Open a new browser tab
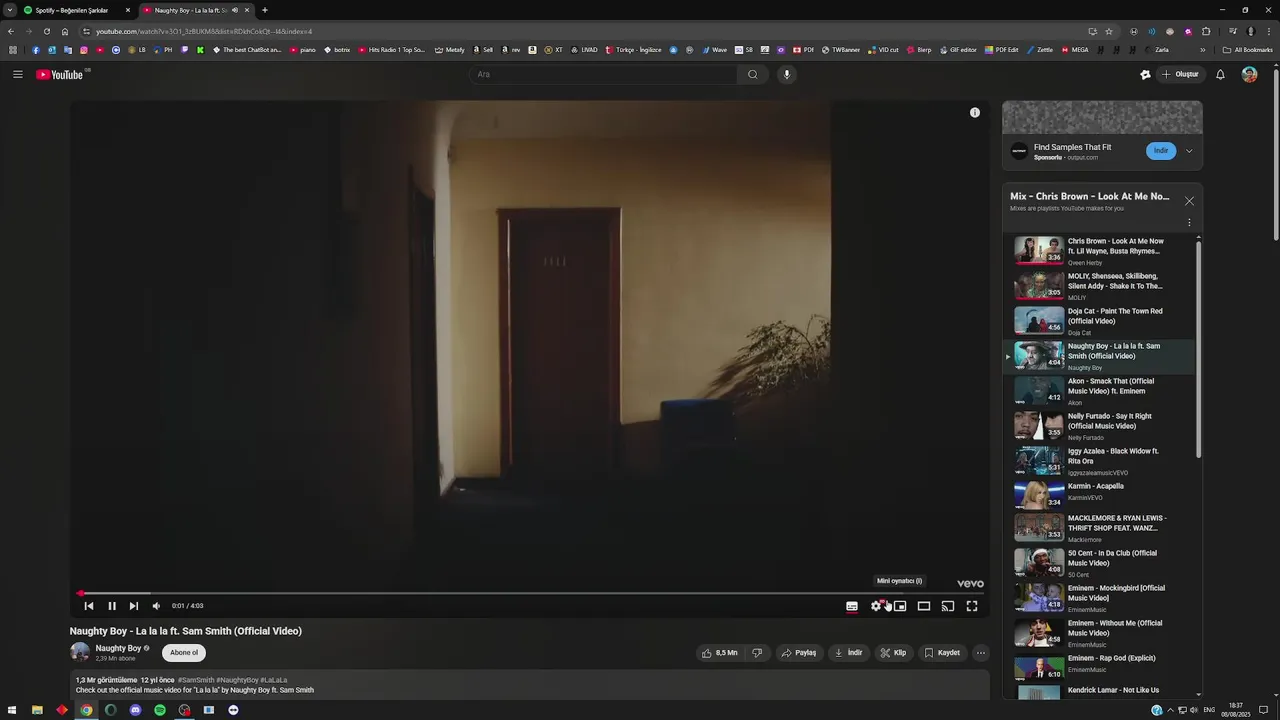Screen dimensions: 1280x720 (265, 10)
